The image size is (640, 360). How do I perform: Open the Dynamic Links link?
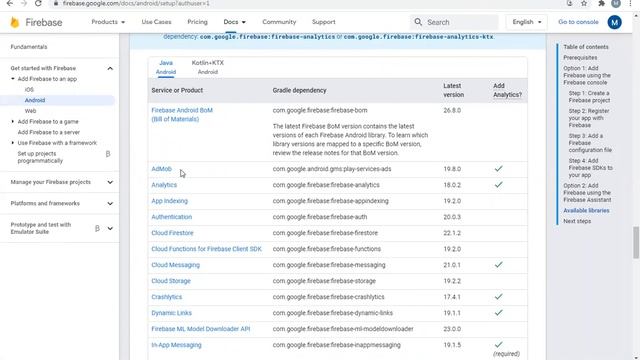(171, 313)
